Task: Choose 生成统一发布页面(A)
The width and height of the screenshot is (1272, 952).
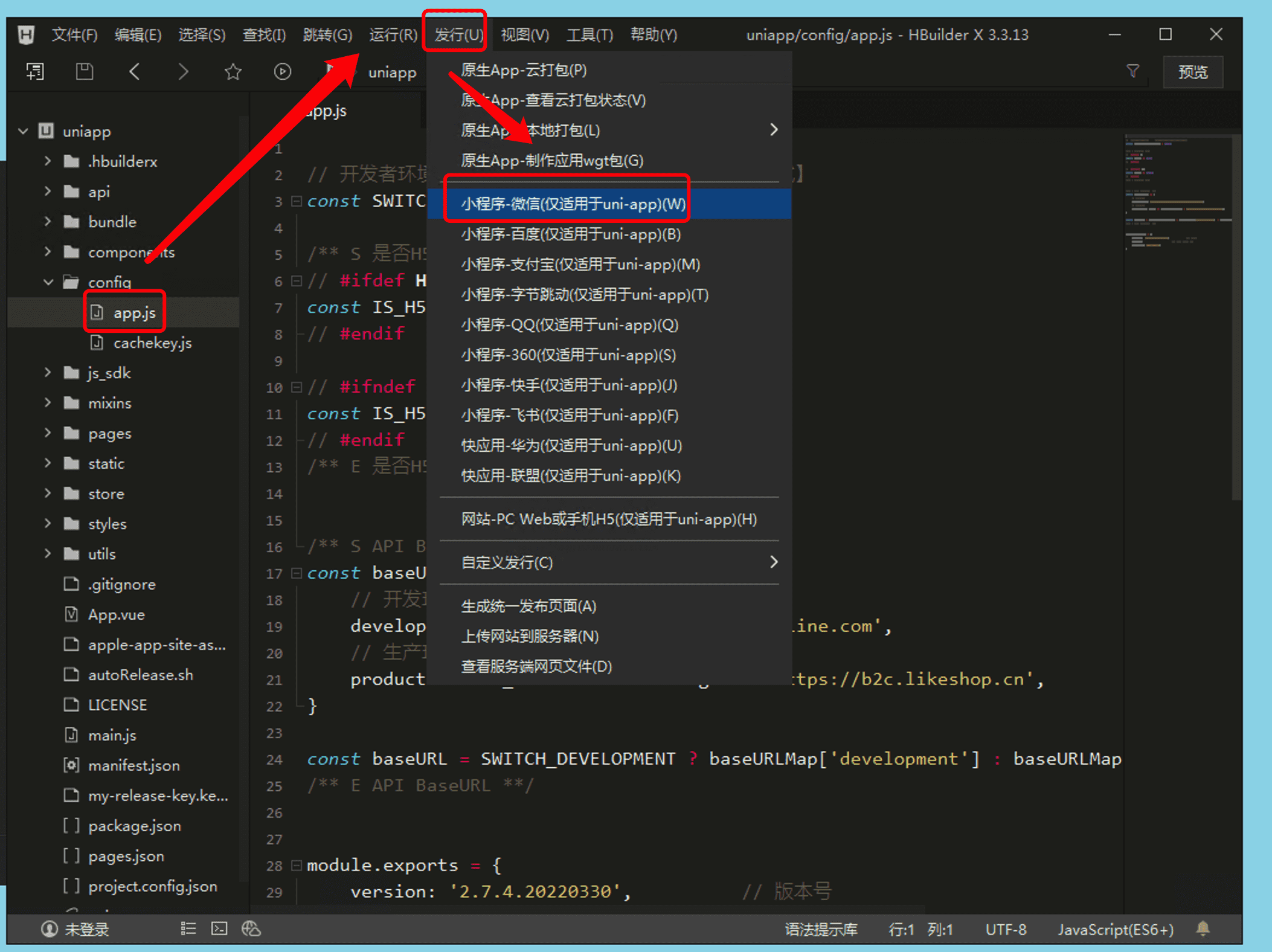Action: (x=609, y=606)
